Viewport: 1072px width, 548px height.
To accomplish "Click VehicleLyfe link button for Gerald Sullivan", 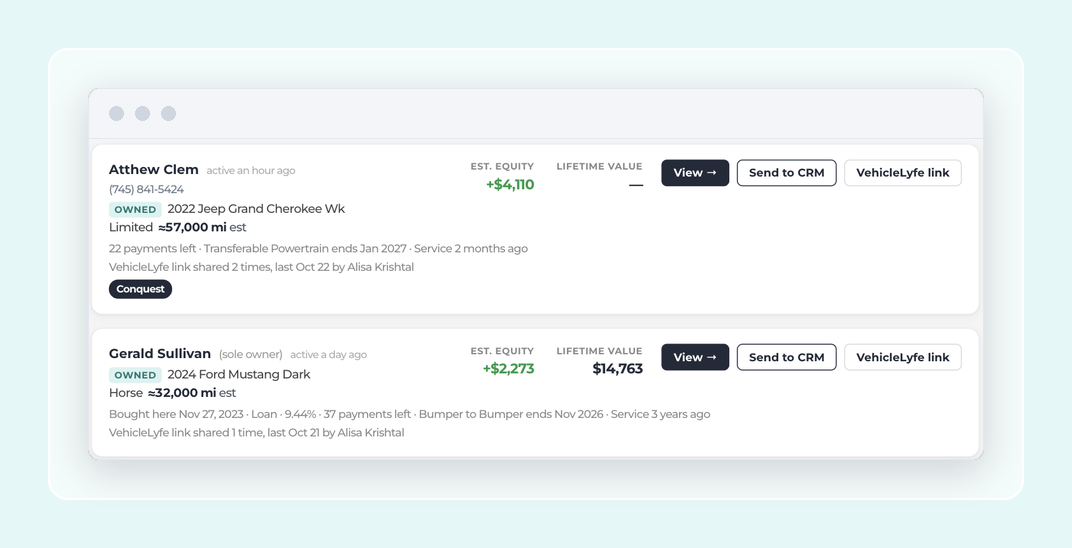I will (902, 357).
